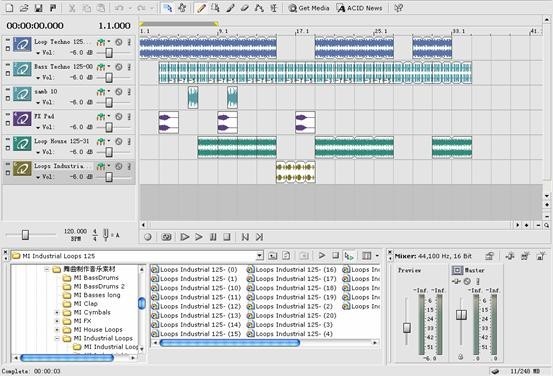
Task: Start Preview play in Explorer toolbar
Action: click(322, 255)
